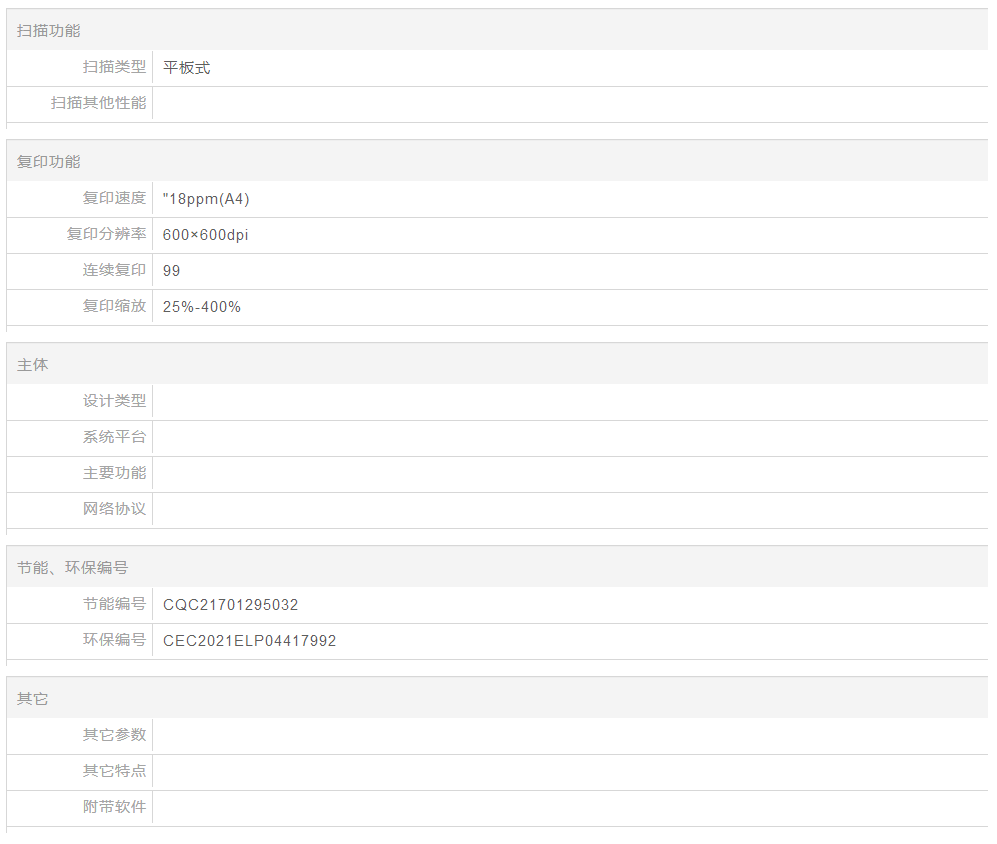Click the 扫描其他性能 row label
This screenshot has width=997, height=844.
tap(98, 103)
